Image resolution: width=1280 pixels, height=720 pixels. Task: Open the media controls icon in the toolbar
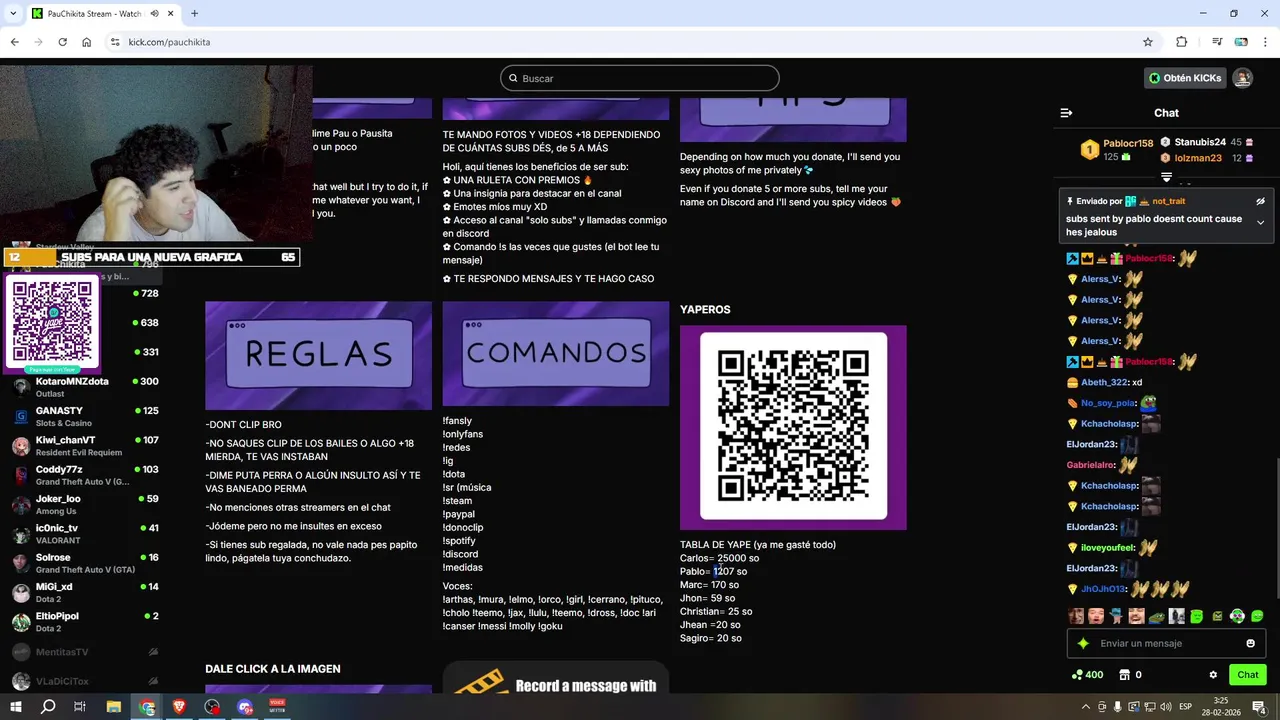pyautogui.click(x=1217, y=42)
